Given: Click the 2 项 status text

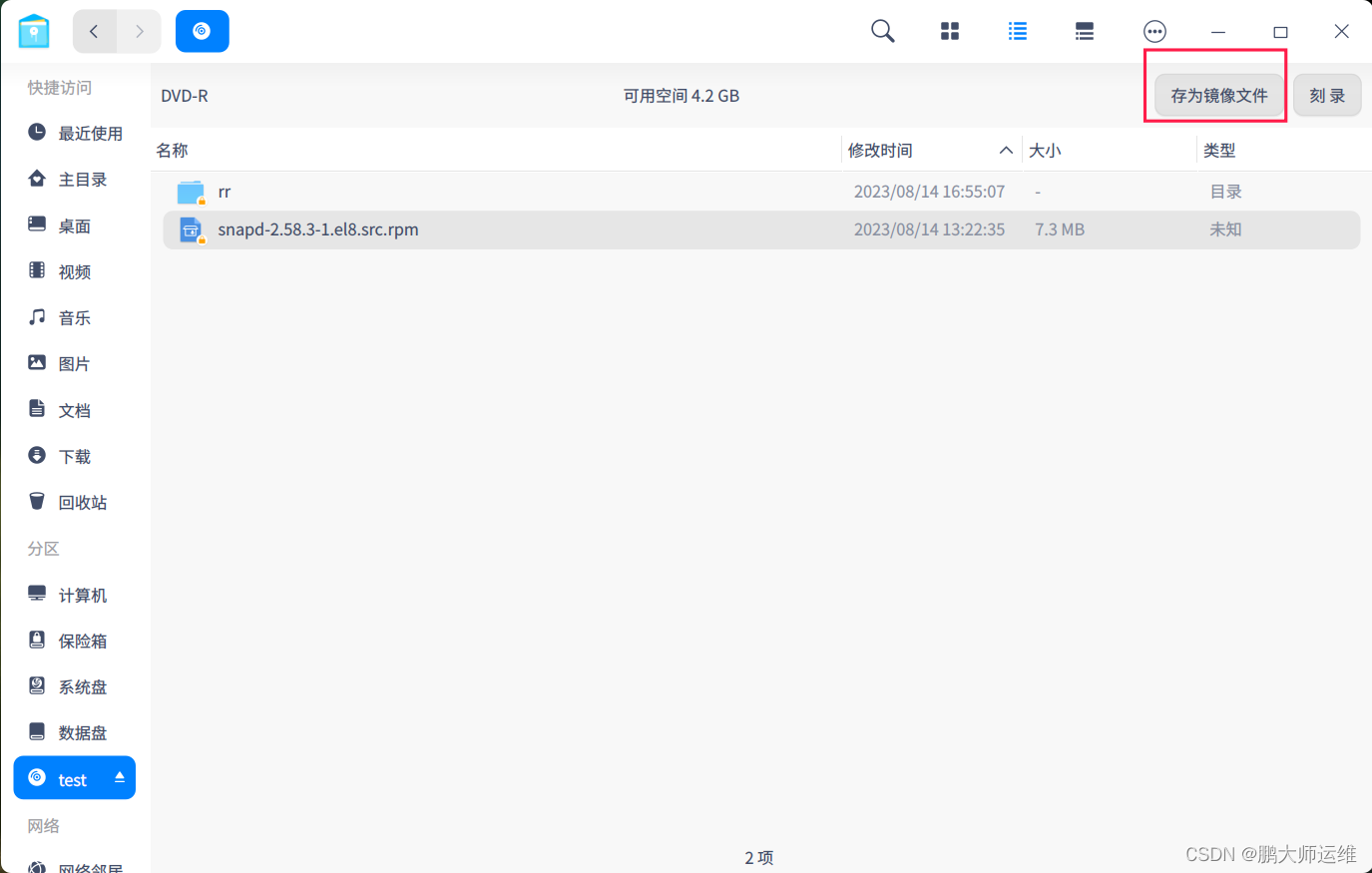Looking at the screenshot, I should 759,857.
